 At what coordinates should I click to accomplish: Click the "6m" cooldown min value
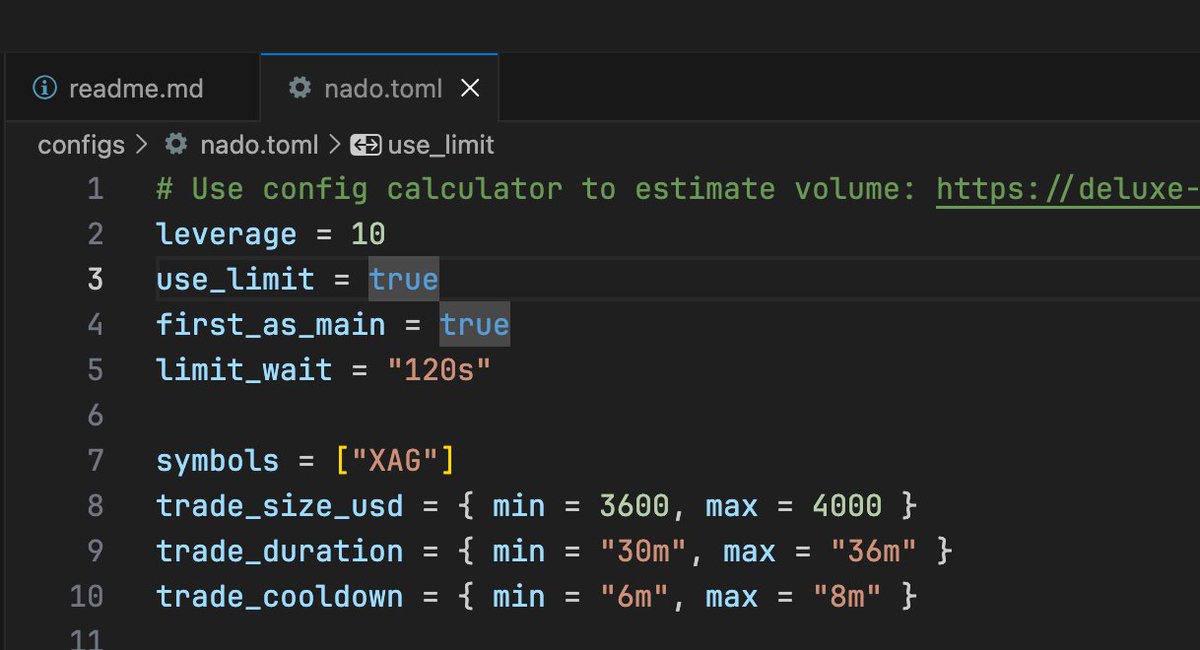pyautogui.click(x=634, y=596)
